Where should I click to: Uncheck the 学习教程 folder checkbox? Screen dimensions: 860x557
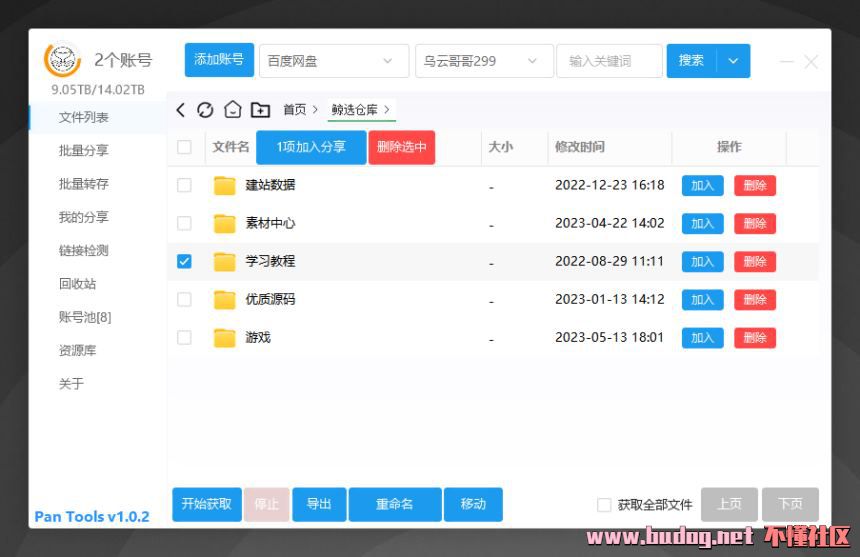[184, 261]
